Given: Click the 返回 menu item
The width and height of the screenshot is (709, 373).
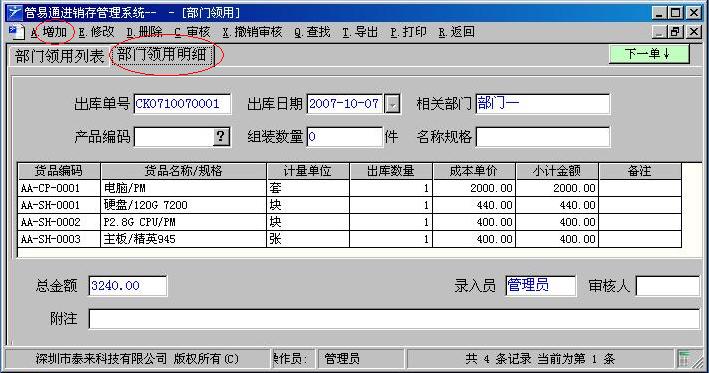Looking at the screenshot, I should point(457,32).
